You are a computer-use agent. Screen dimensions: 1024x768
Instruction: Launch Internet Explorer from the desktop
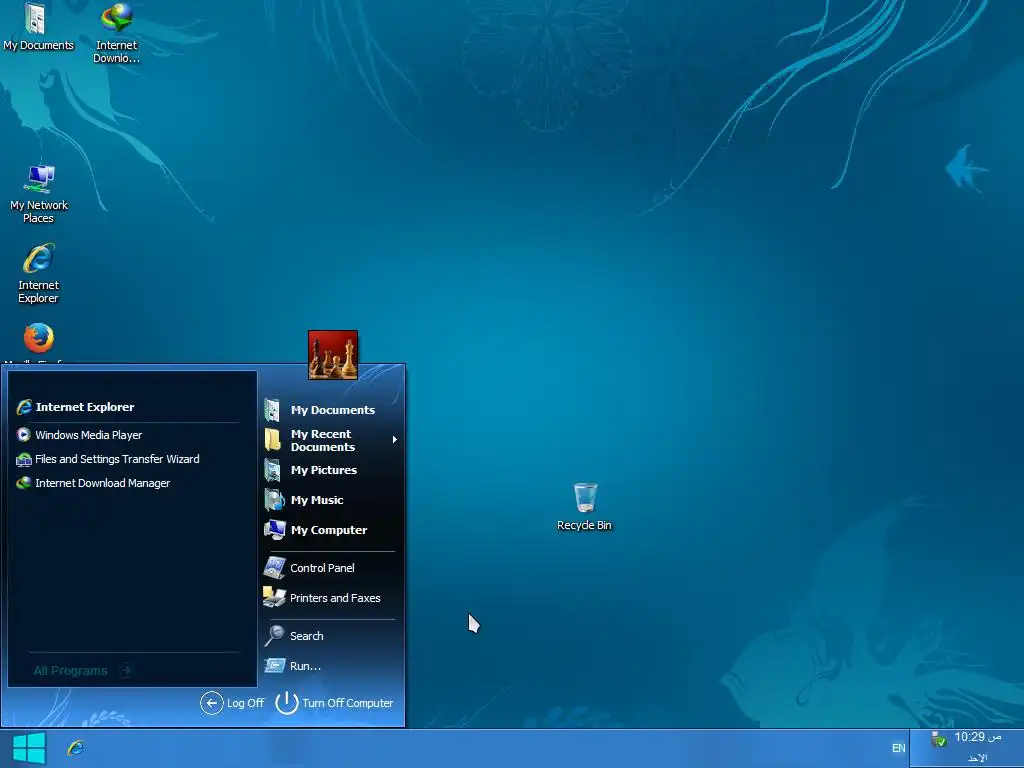(x=39, y=273)
